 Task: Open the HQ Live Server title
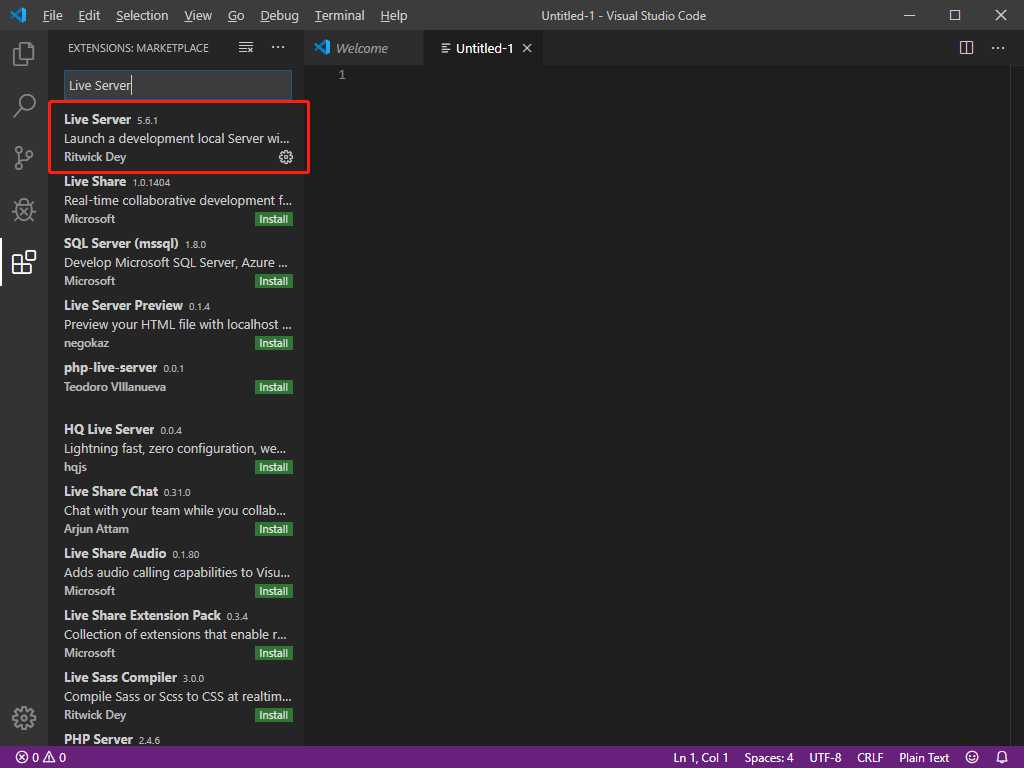coord(108,430)
